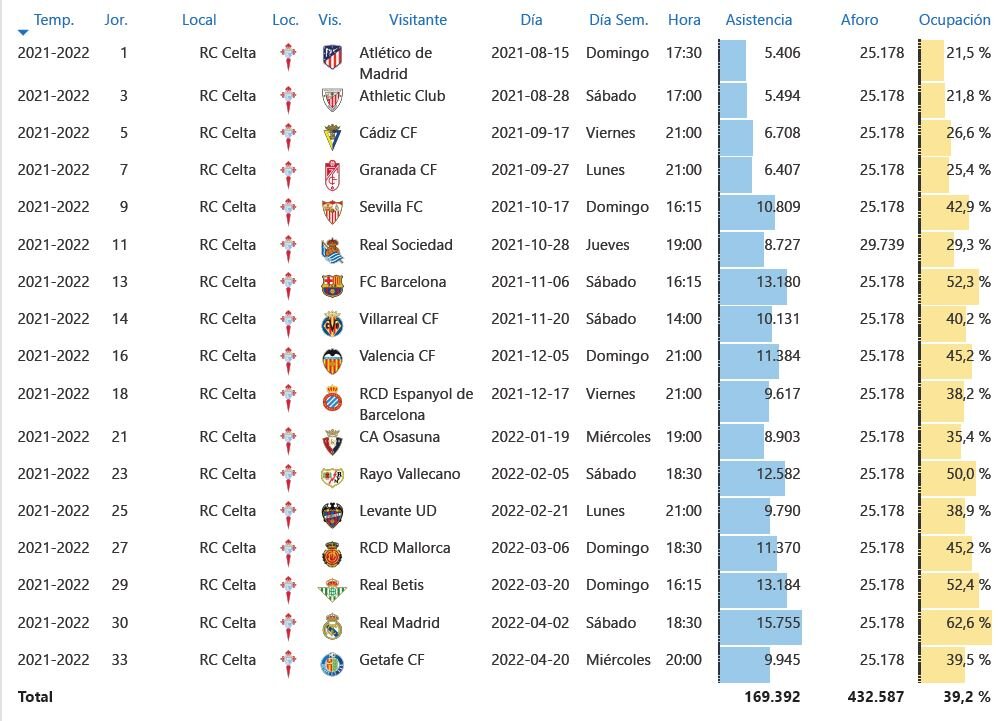Select the Hora column header
Image resolution: width=1004 pixels, height=721 pixels.
pos(684,20)
